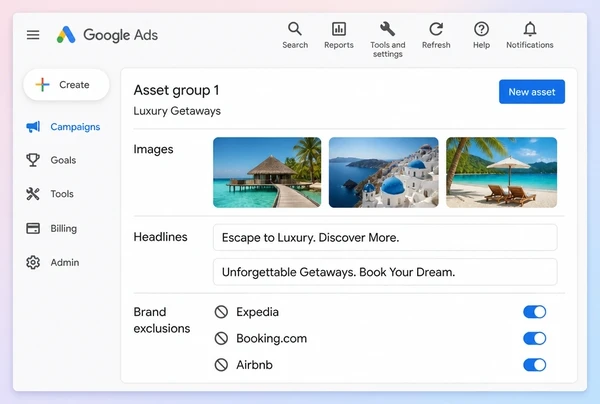This screenshot has height=404, width=600.
Task: Disable the Airbnb brand exclusion switch
Action: pyautogui.click(x=535, y=365)
